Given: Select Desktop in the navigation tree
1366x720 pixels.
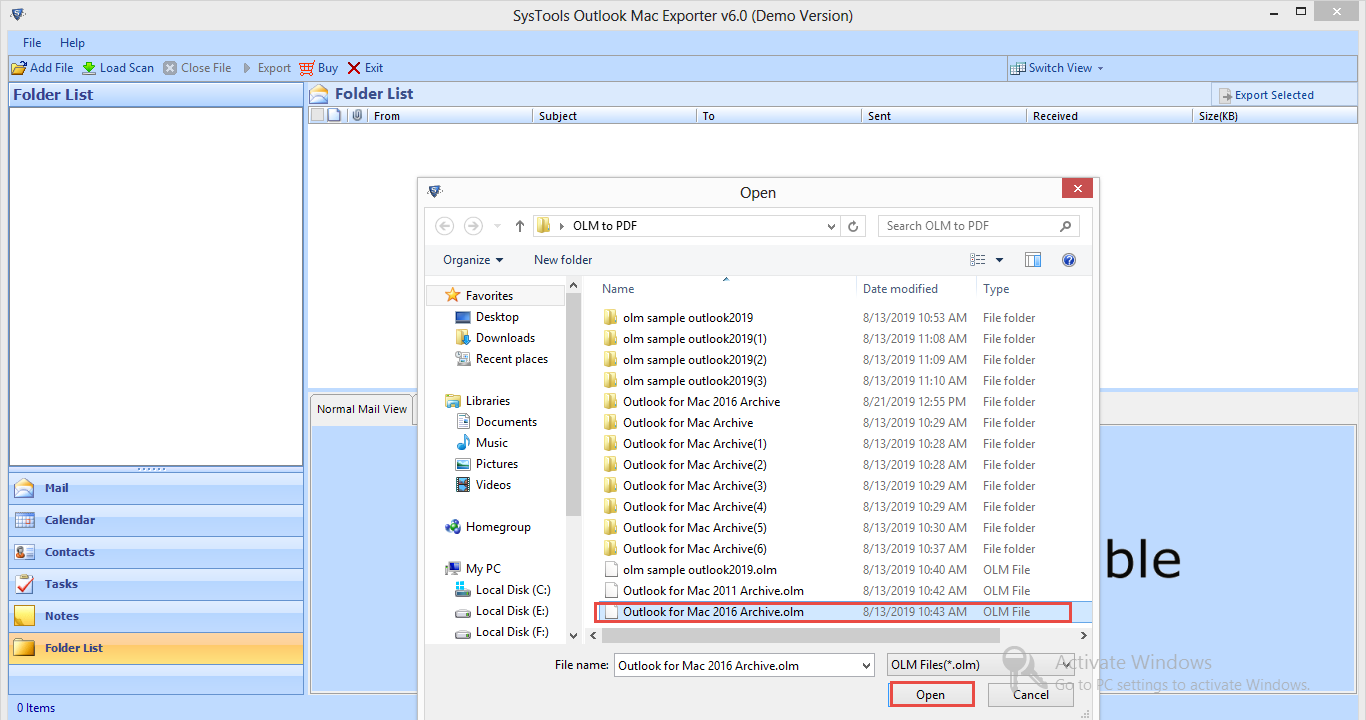Looking at the screenshot, I should [x=497, y=317].
